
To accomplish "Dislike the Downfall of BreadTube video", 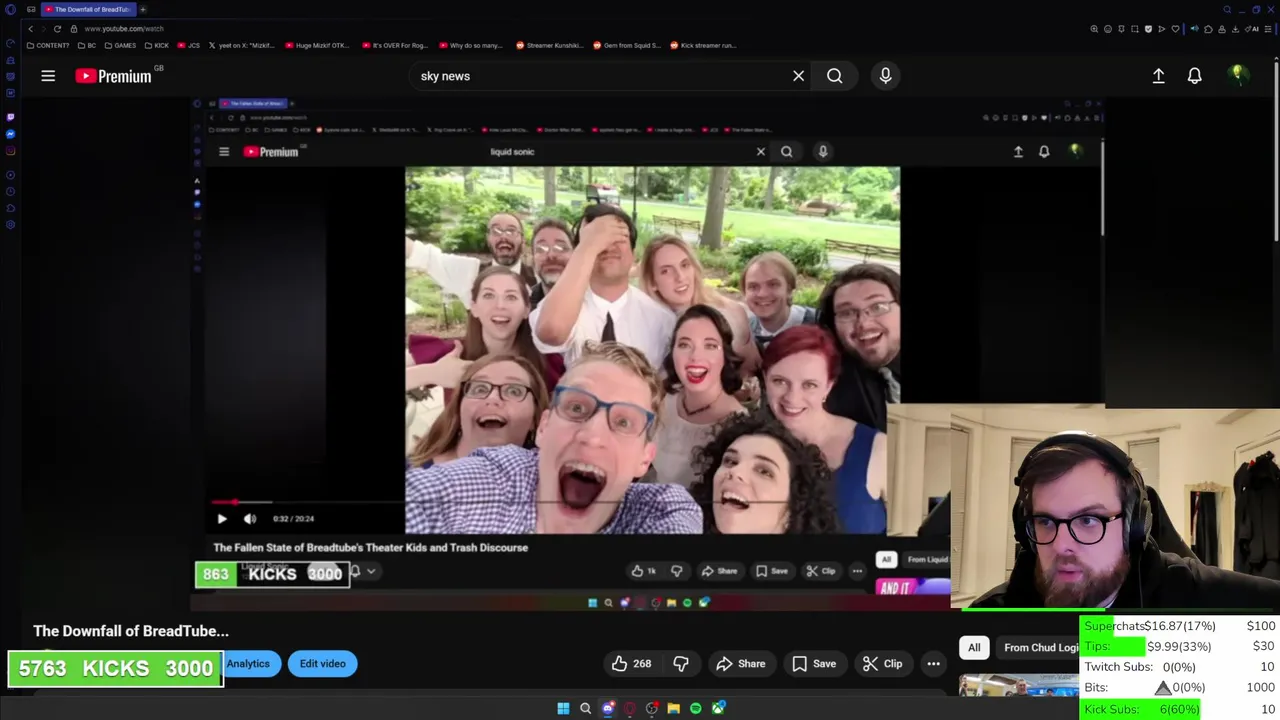I will (x=681, y=664).
